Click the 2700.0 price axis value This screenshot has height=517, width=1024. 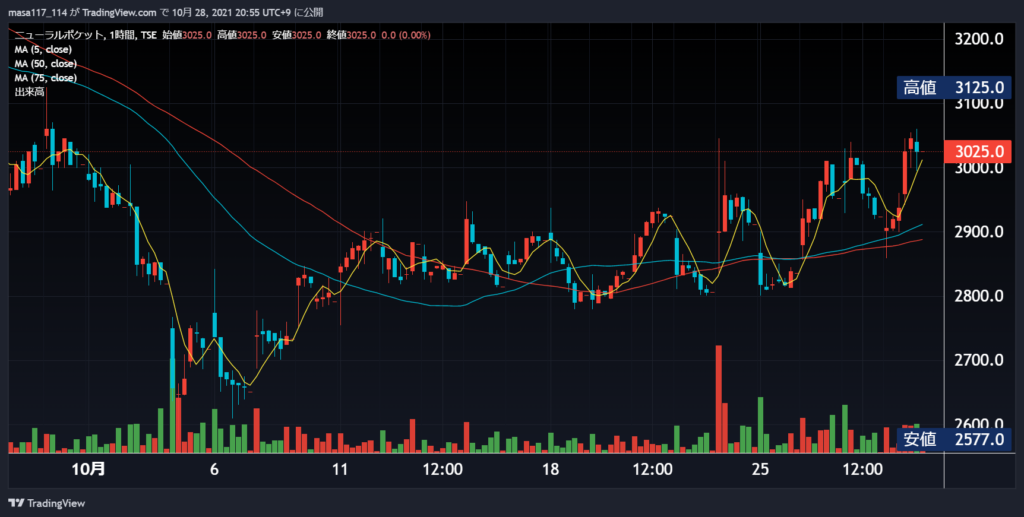979,360
